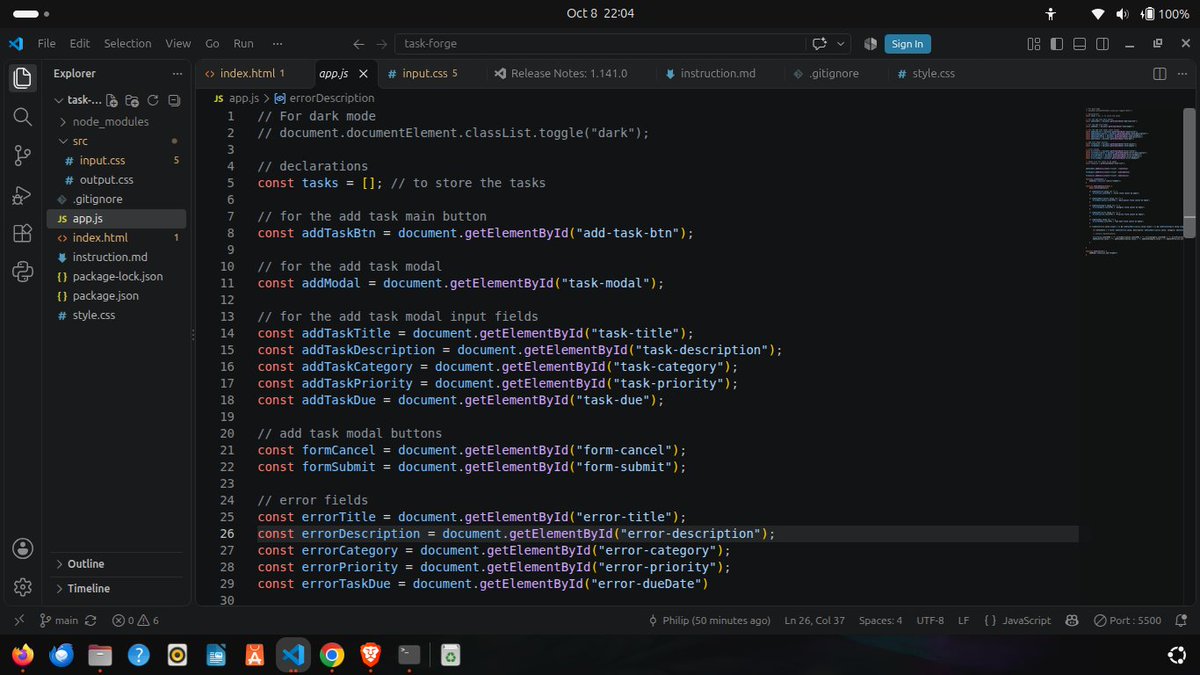
Task: Open the Go menu
Action: (x=212, y=44)
